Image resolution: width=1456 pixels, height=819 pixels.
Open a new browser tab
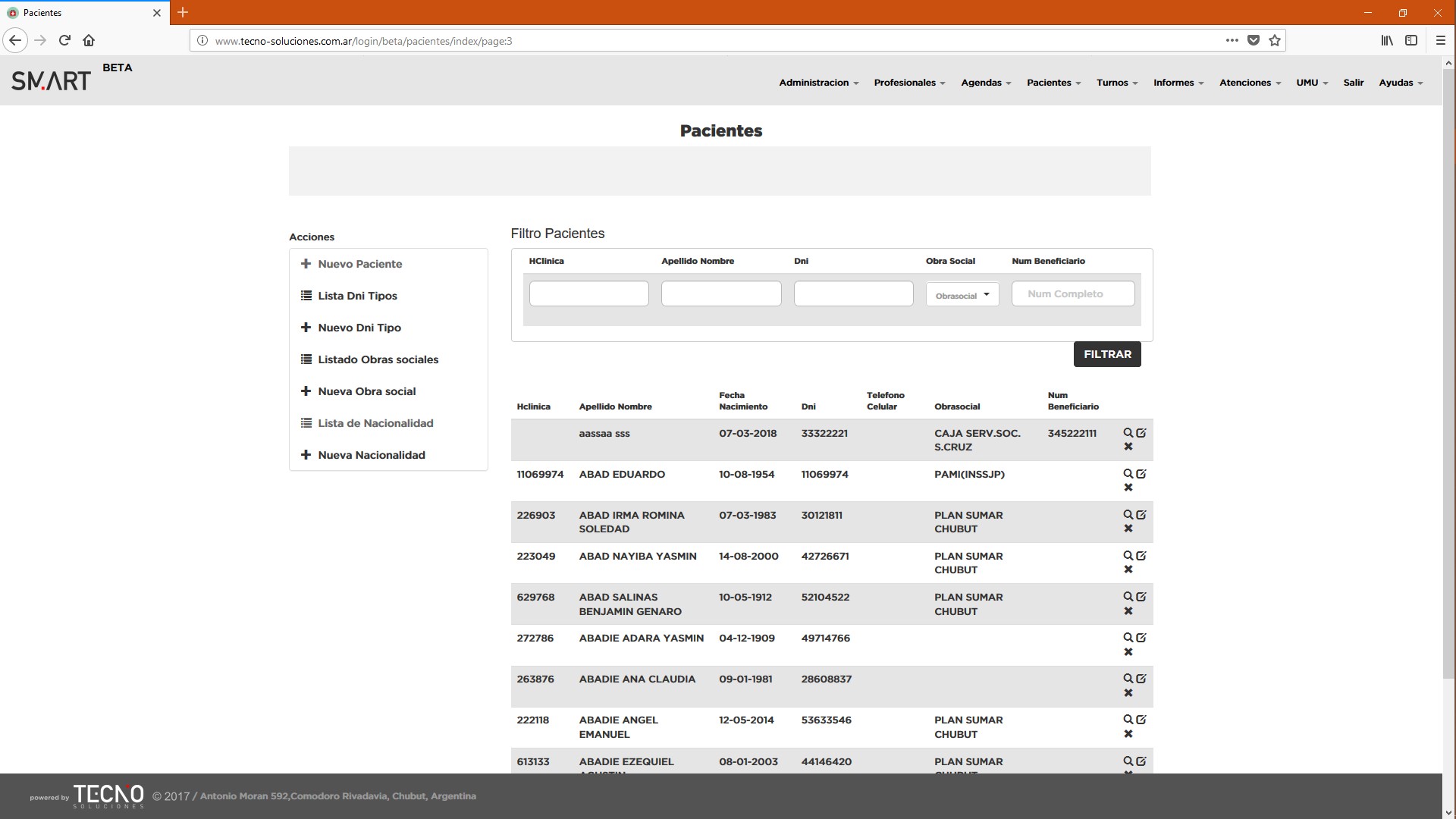[183, 12]
